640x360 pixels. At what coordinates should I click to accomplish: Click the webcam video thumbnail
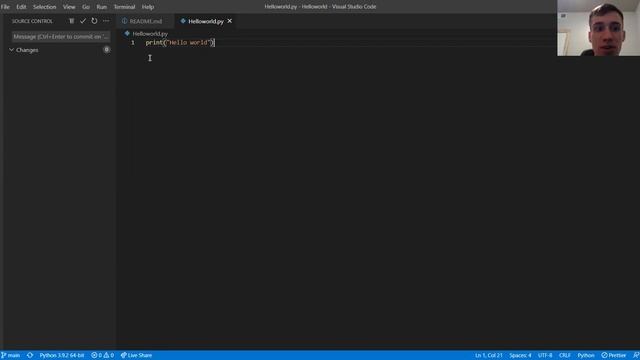(598, 28)
